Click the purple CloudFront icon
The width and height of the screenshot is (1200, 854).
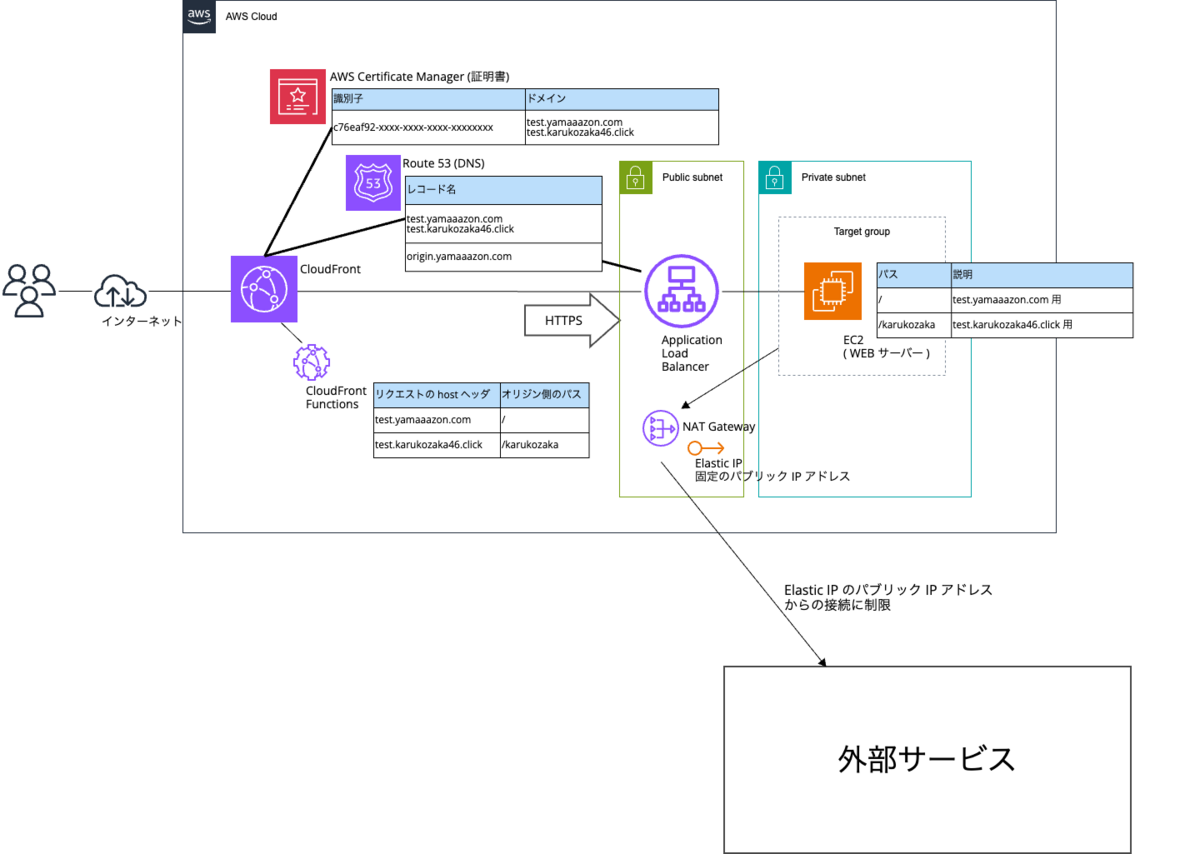pyautogui.click(x=262, y=289)
